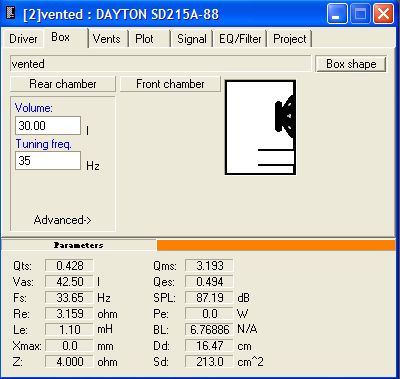
Task: Select the BL value 6.76886
Action: [209, 330]
